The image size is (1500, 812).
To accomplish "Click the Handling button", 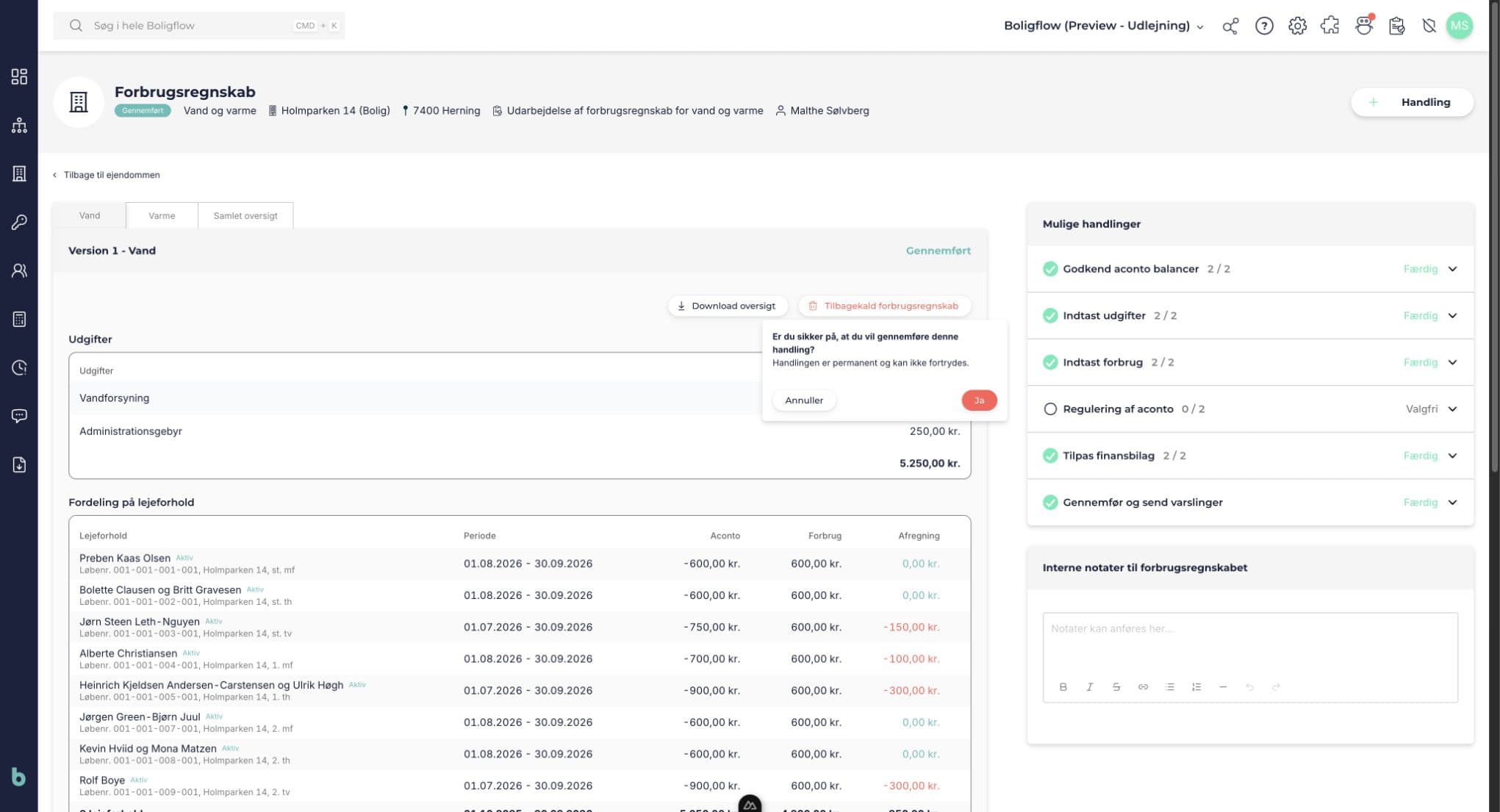I will click(1412, 102).
